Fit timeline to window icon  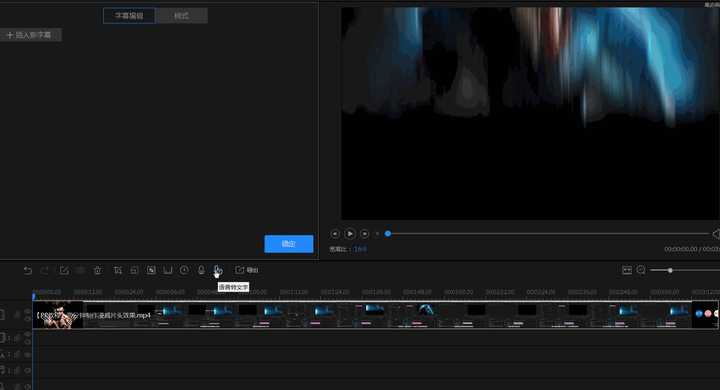tap(627, 270)
